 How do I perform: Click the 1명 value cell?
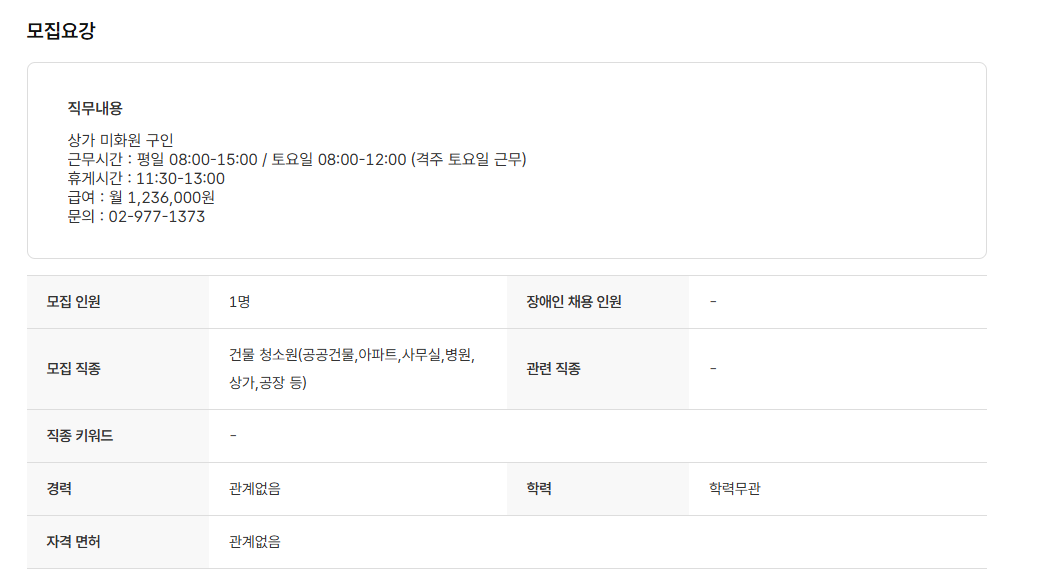(240, 302)
